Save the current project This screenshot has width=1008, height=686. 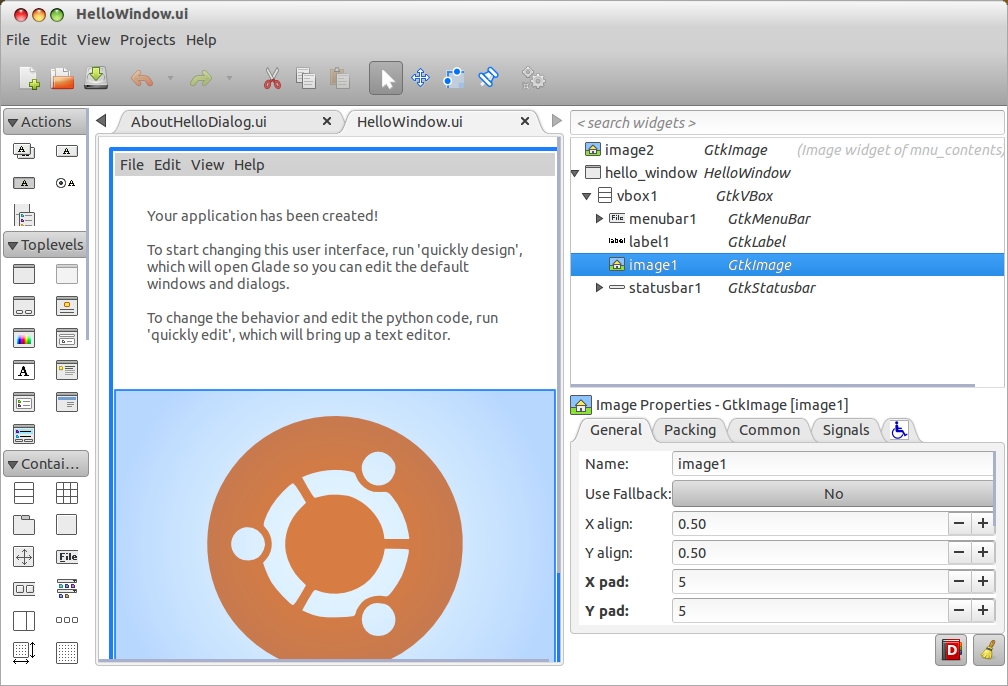tap(96, 78)
